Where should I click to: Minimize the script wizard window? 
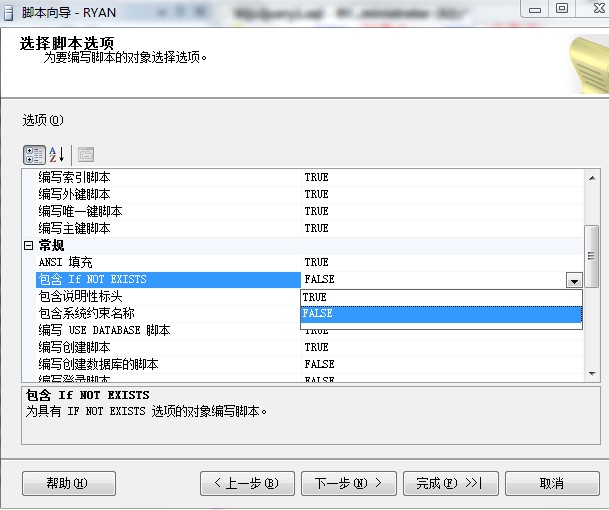pos(536,8)
